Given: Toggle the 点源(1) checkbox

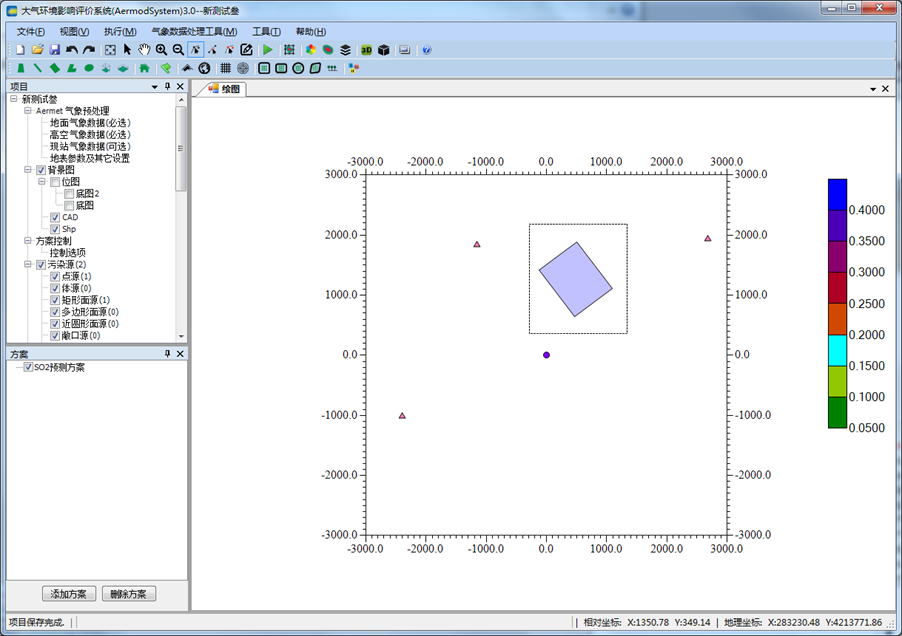Looking at the screenshot, I should 56,276.
